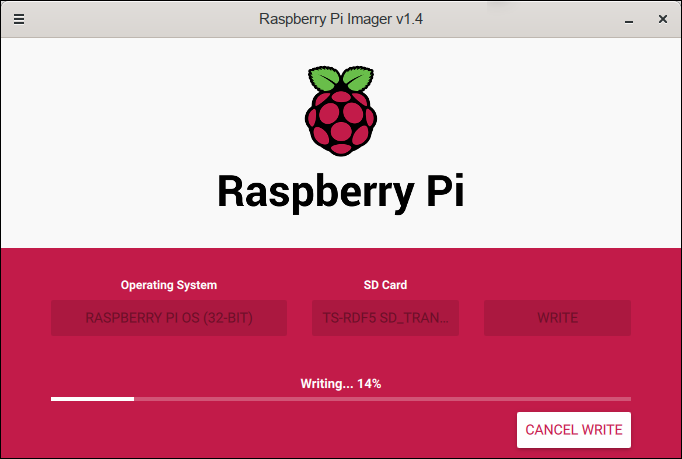Cancel the write with CANCEL WRITE
Viewport: 682px width, 459px height.
tap(573, 430)
